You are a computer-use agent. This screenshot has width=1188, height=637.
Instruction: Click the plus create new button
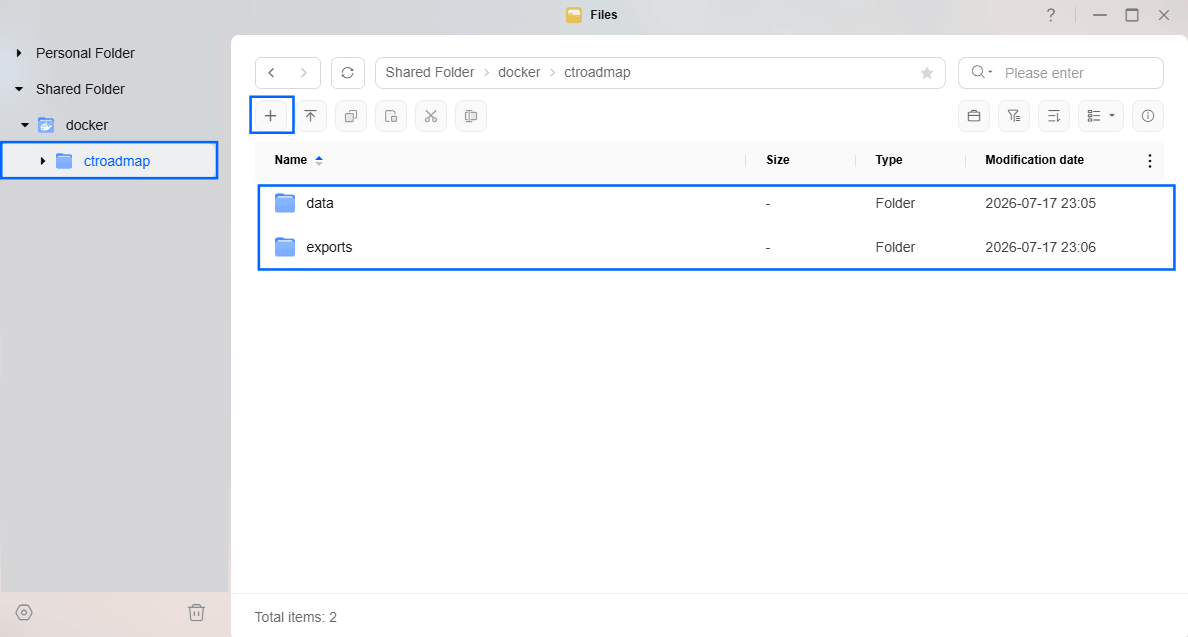(270, 116)
